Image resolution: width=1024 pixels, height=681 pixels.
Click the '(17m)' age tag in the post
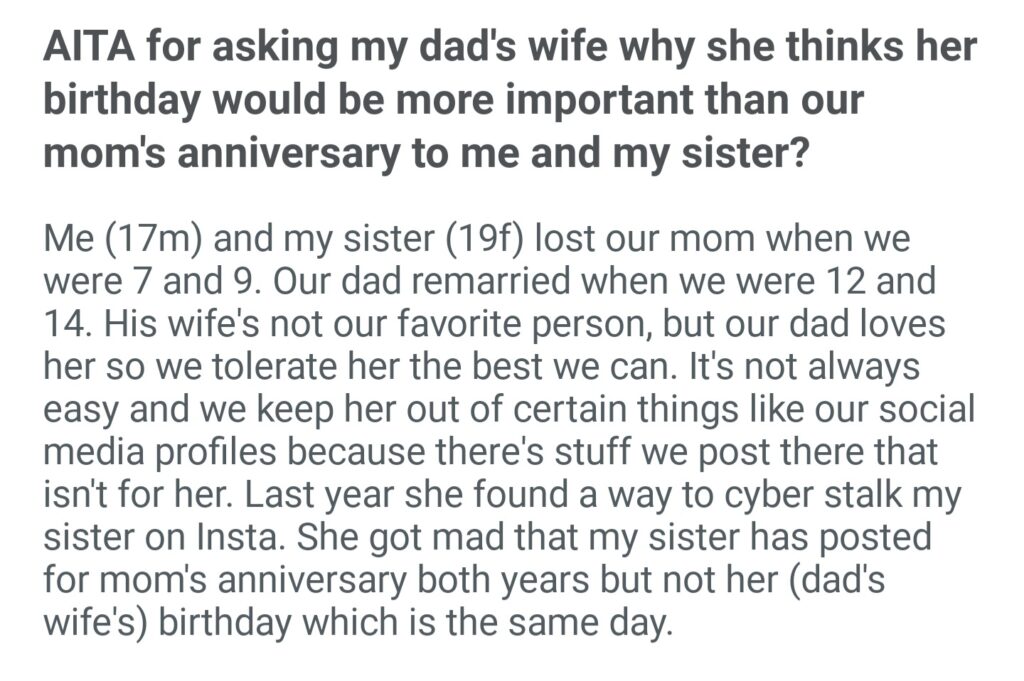[x=151, y=241]
